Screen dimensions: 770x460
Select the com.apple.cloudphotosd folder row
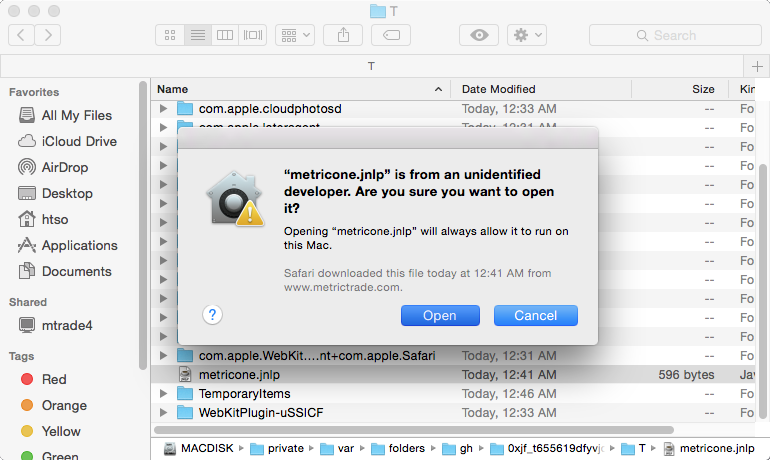[453, 108]
